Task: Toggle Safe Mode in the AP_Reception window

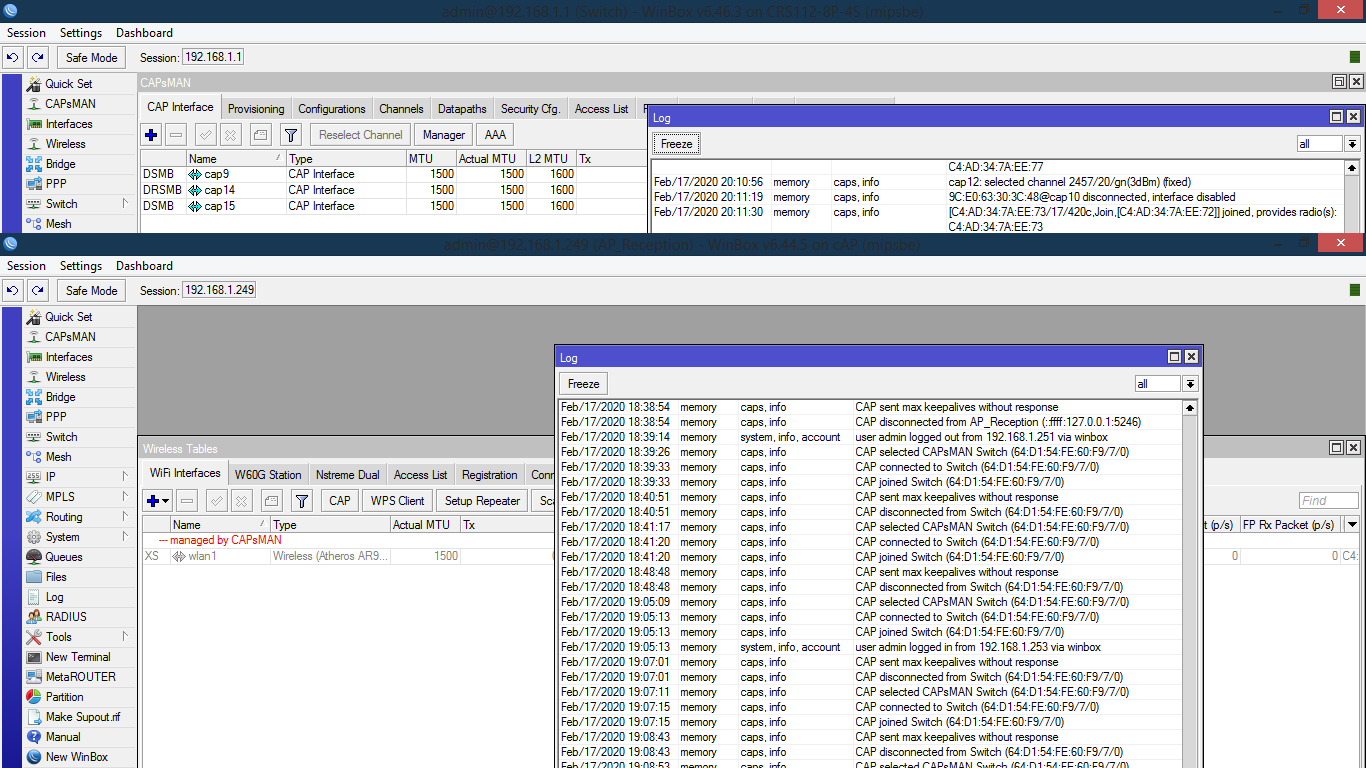Action: point(92,290)
